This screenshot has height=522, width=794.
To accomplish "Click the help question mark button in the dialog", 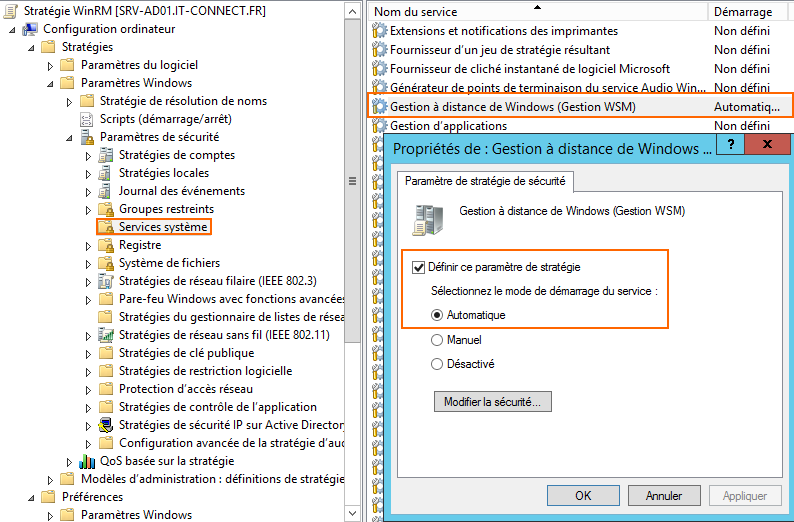I will pos(730,144).
